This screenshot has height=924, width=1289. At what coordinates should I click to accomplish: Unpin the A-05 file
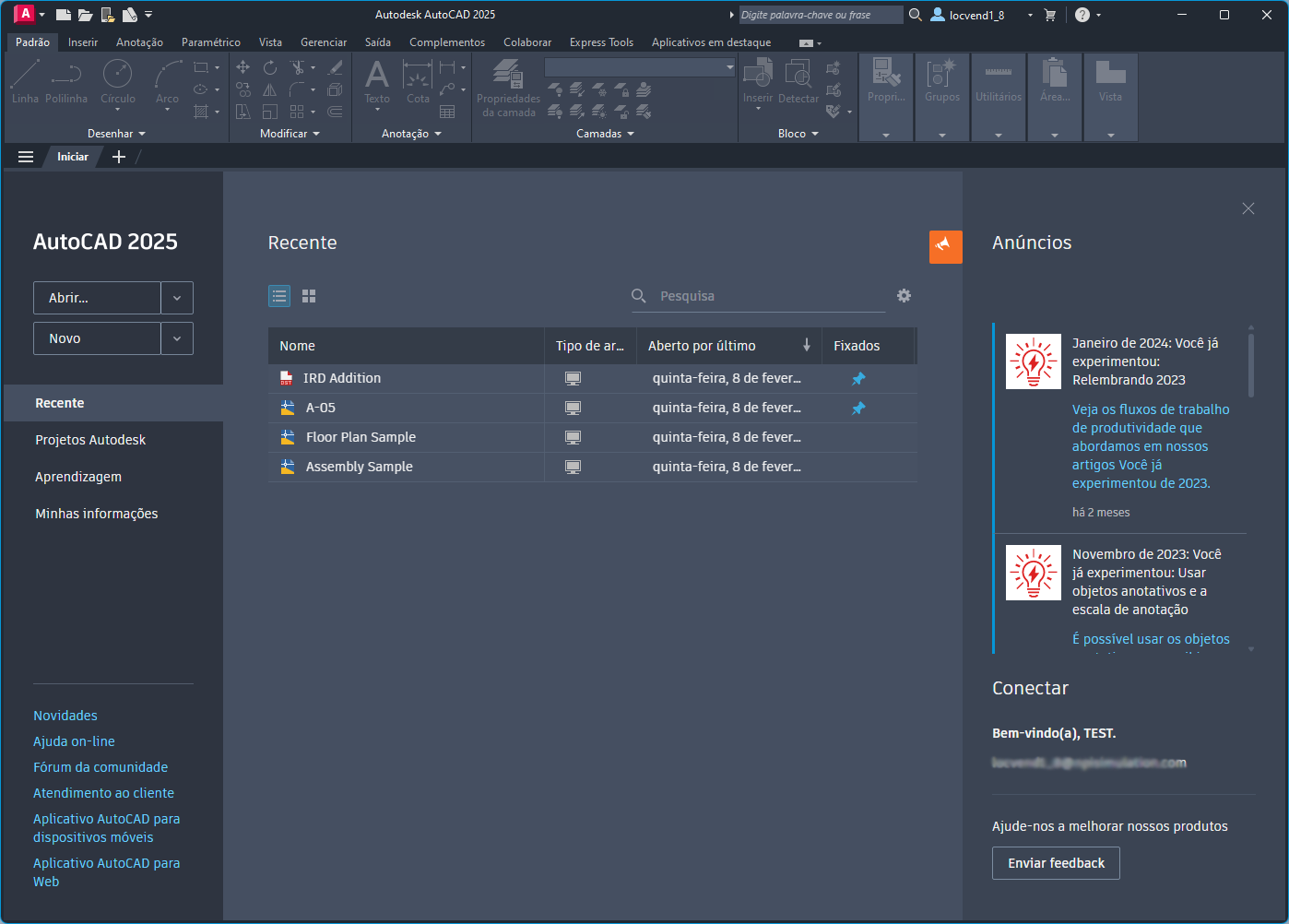[x=858, y=409]
